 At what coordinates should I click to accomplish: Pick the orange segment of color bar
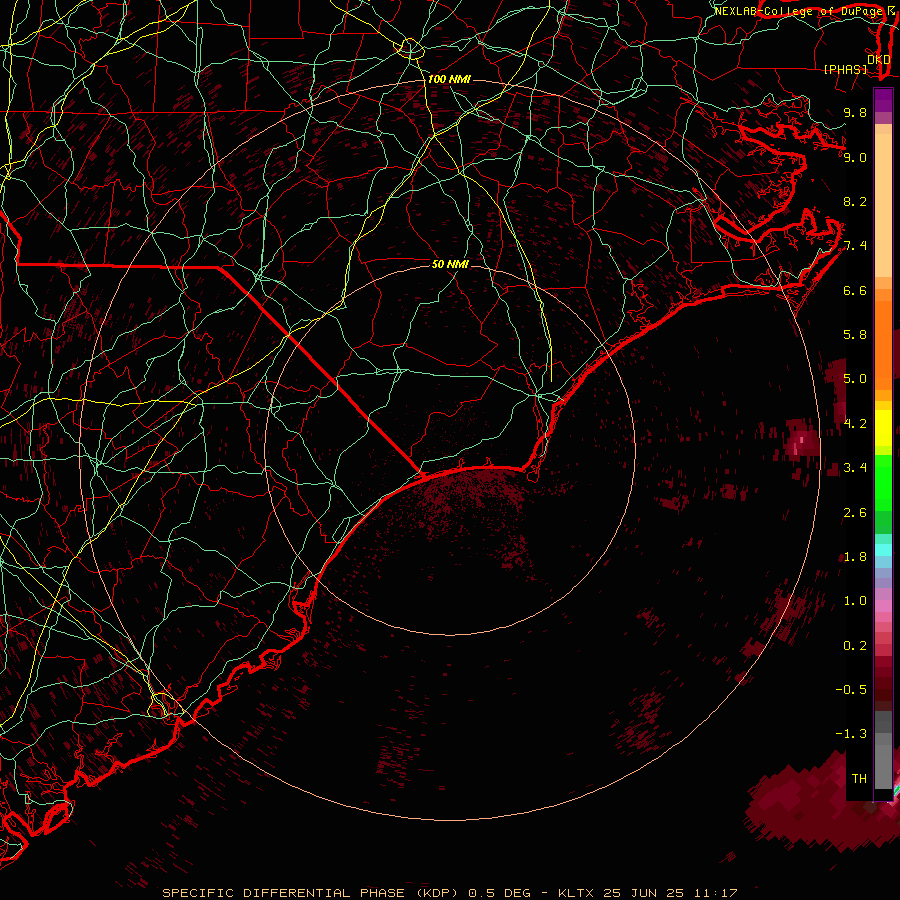[883, 344]
